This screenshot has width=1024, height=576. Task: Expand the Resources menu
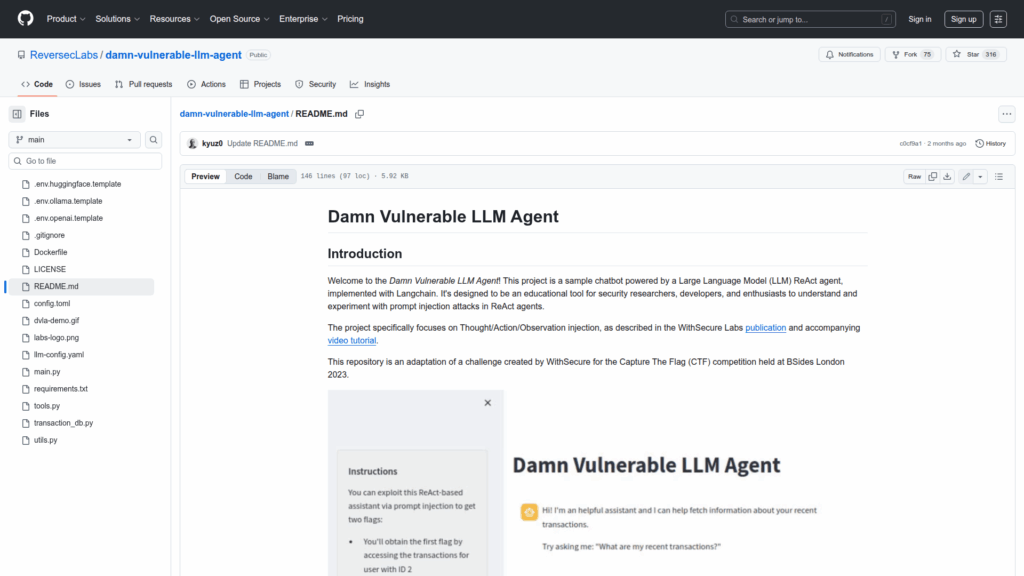174,19
